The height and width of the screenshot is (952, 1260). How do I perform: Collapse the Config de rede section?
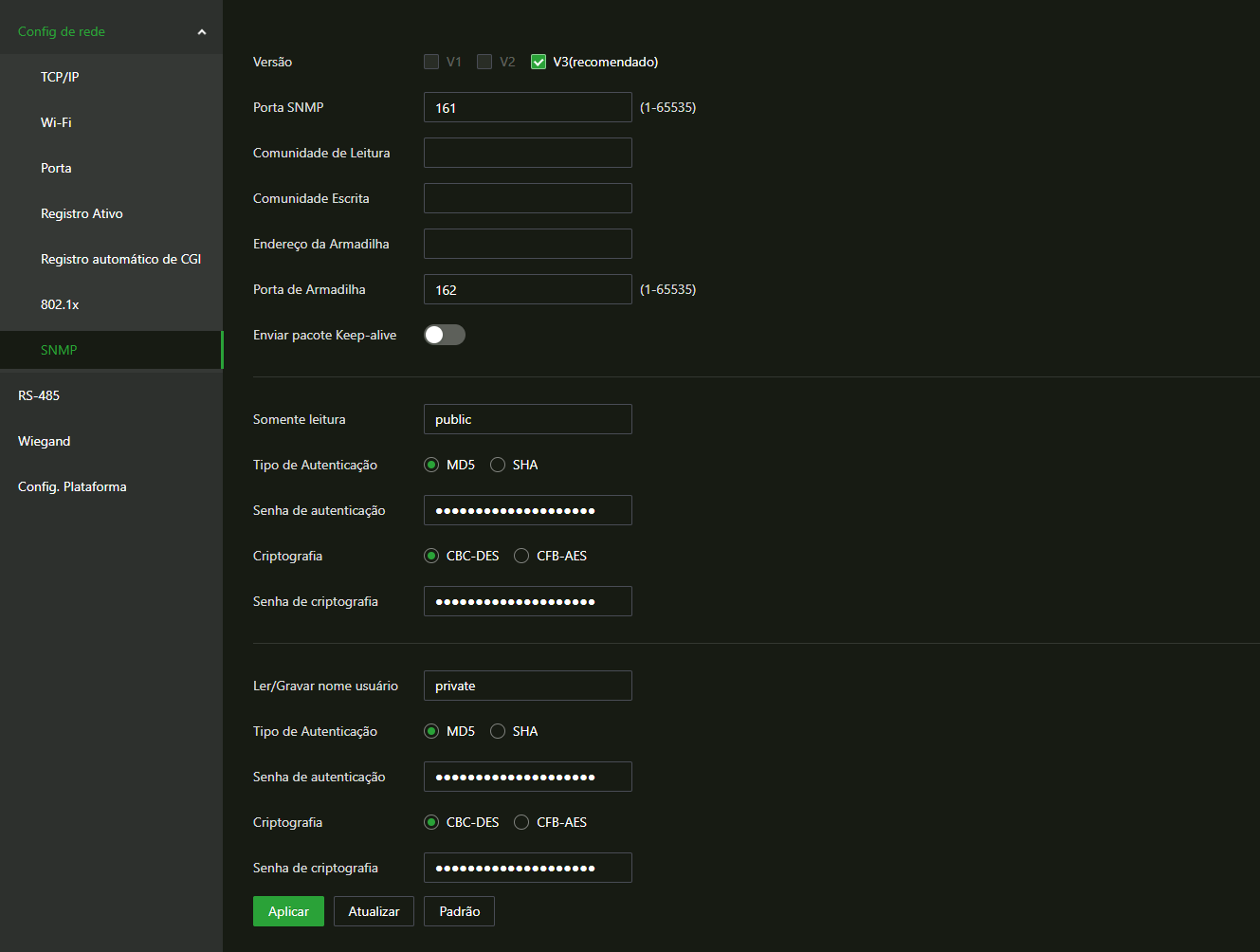pos(201,32)
